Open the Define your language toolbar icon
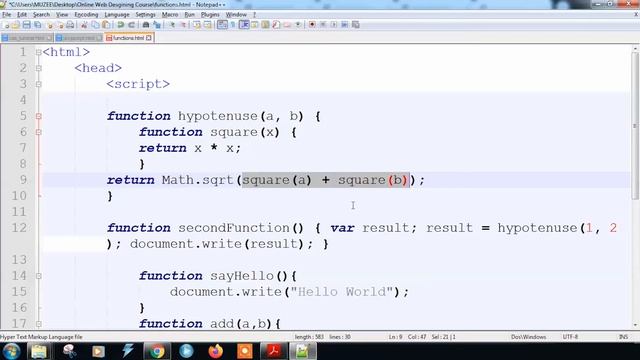Screen dimensions: 640x360 coord(254,25)
